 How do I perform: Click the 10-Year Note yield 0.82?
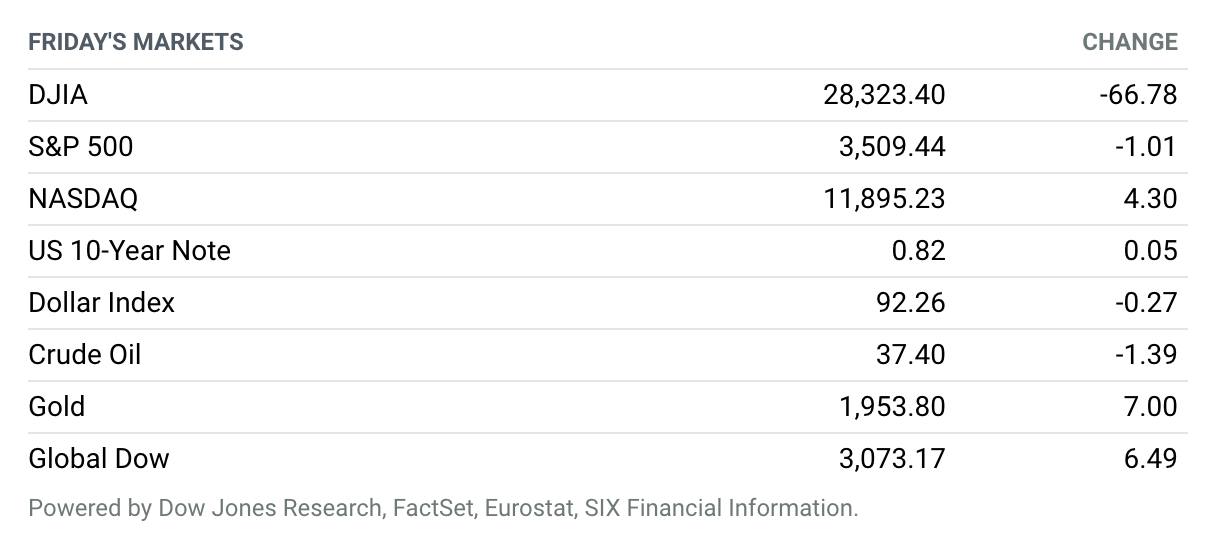919,251
